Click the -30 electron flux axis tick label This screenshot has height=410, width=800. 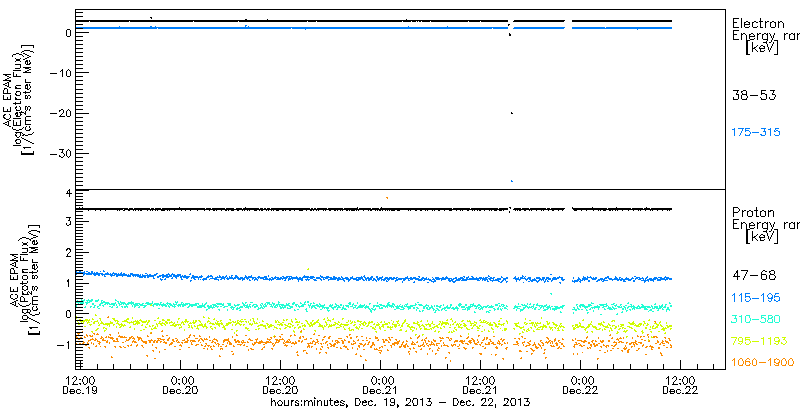point(61,153)
